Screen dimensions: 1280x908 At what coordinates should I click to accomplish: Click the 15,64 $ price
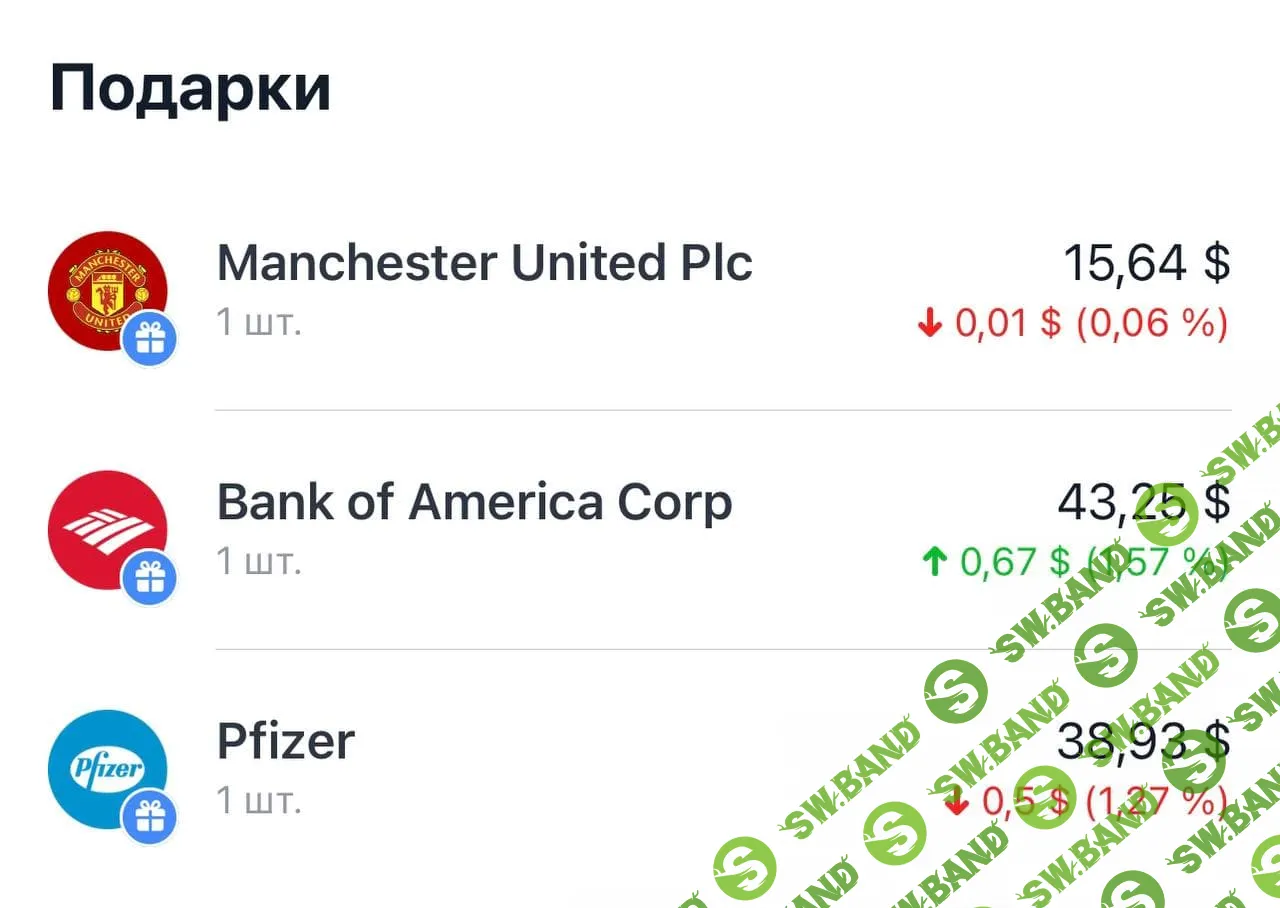coord(1146,263)
